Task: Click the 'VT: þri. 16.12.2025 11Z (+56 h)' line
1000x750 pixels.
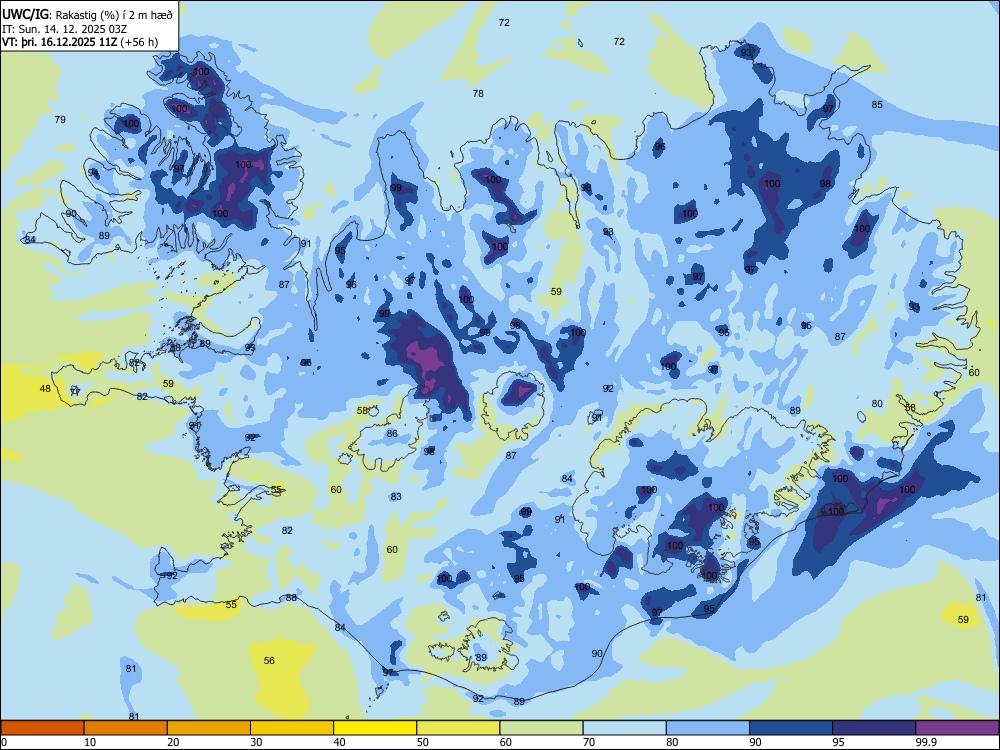Action: pyautogui.click(x=80, y=42)
